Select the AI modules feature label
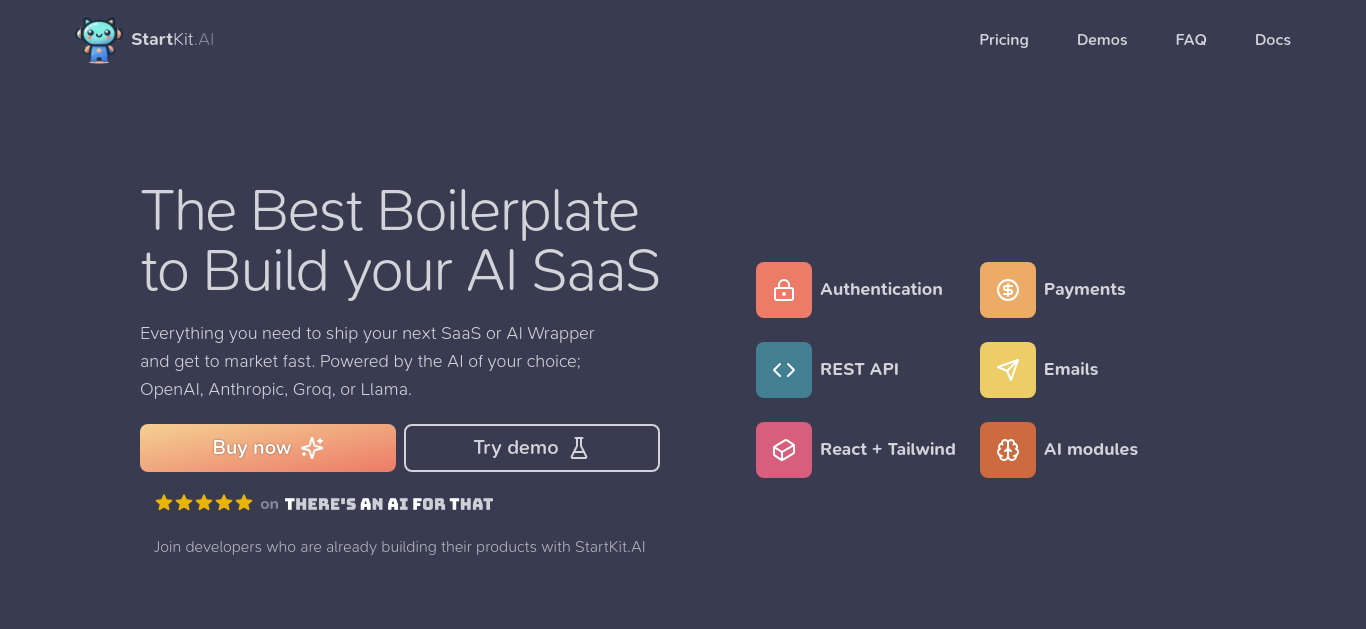The height and width of the screenshot is (629, 1366). [1091, 449]
